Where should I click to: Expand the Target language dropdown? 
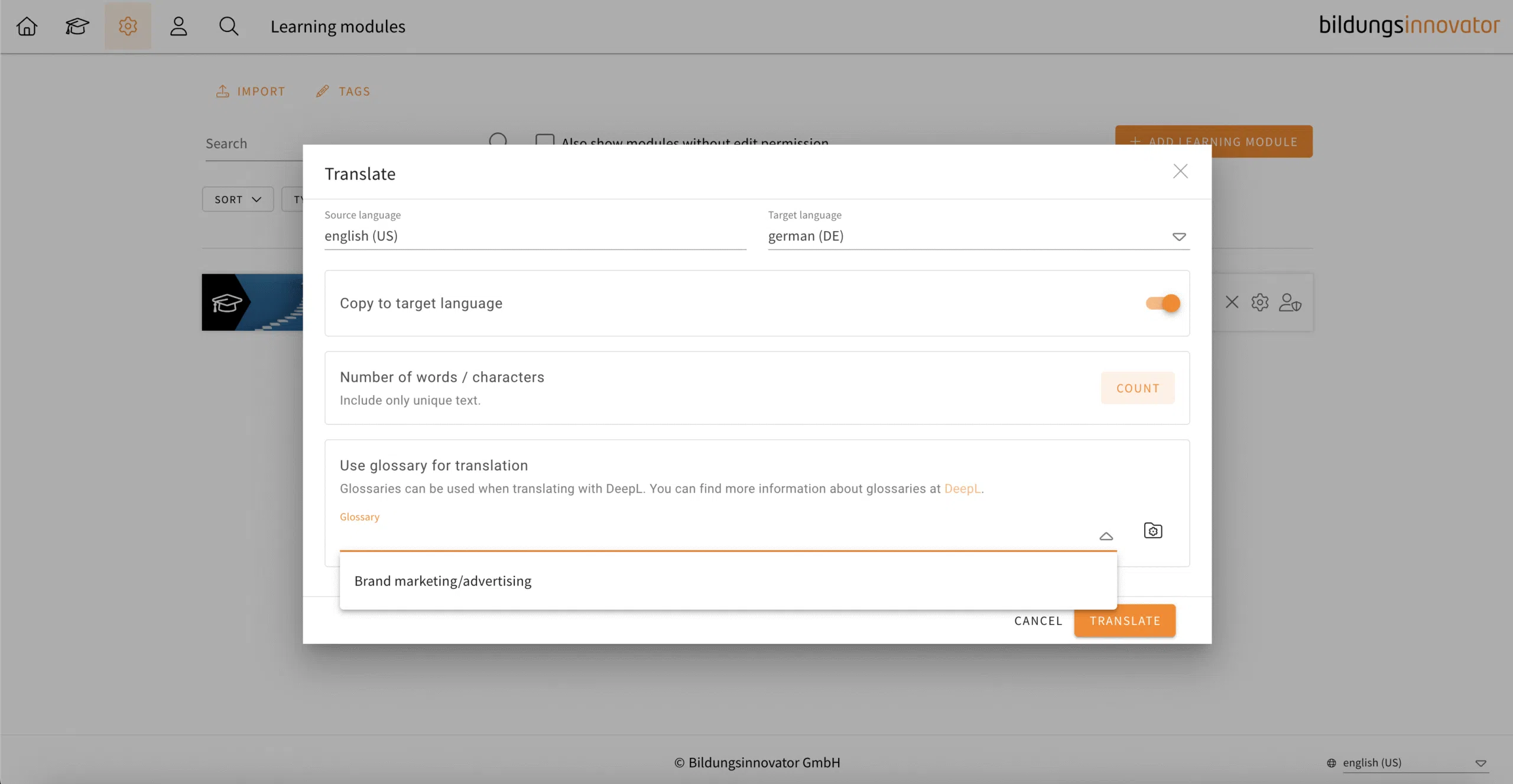click(1178, 236)
